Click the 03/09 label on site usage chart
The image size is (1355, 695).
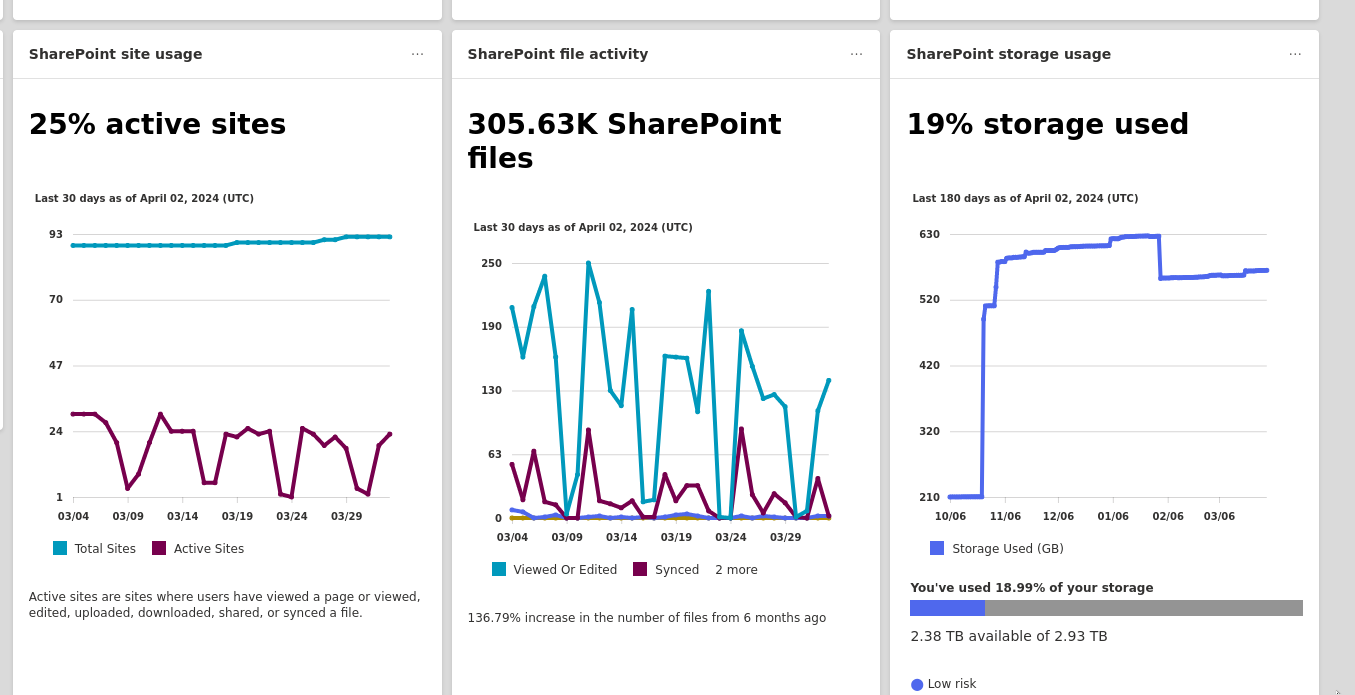pyautogui.click(x=128, y=517)
